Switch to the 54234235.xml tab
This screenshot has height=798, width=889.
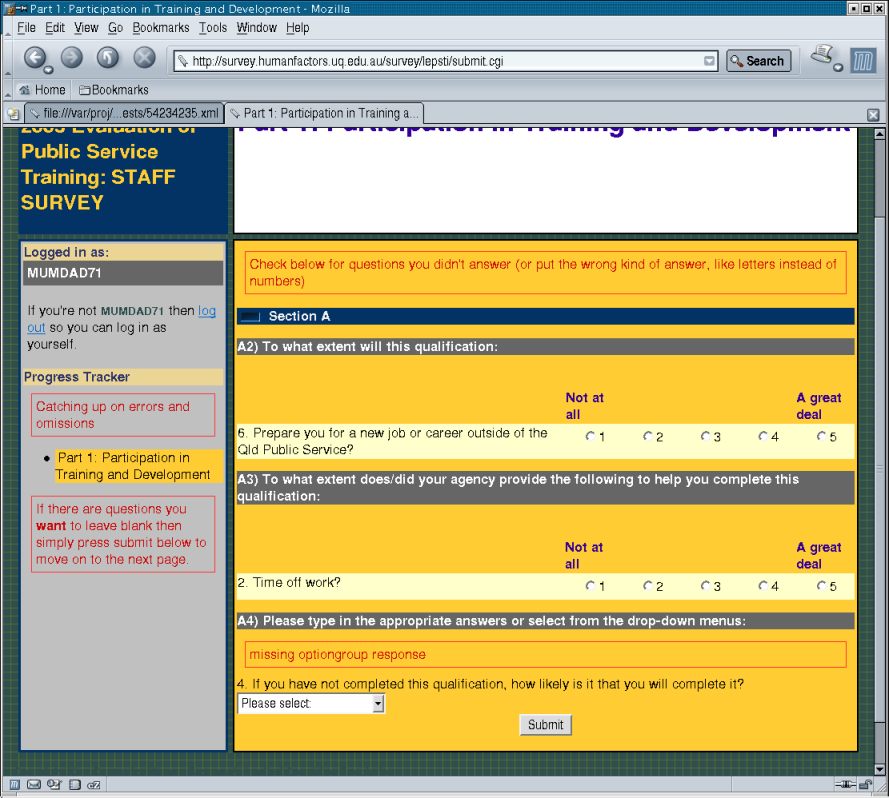click(123, 113)
